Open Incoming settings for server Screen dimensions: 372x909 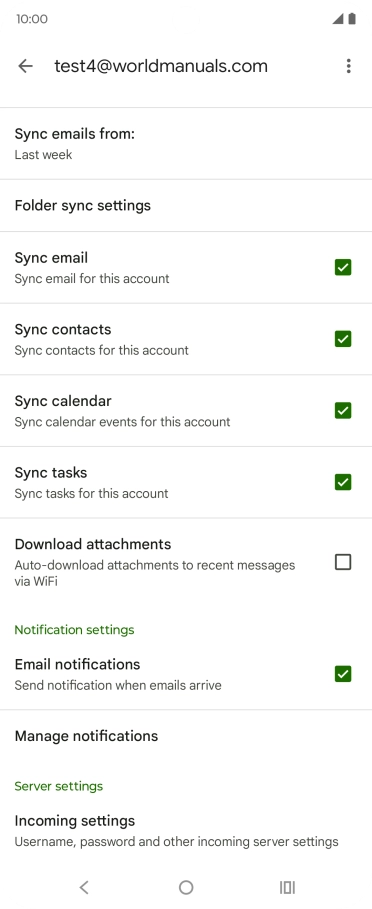click(x=186, y=831)
